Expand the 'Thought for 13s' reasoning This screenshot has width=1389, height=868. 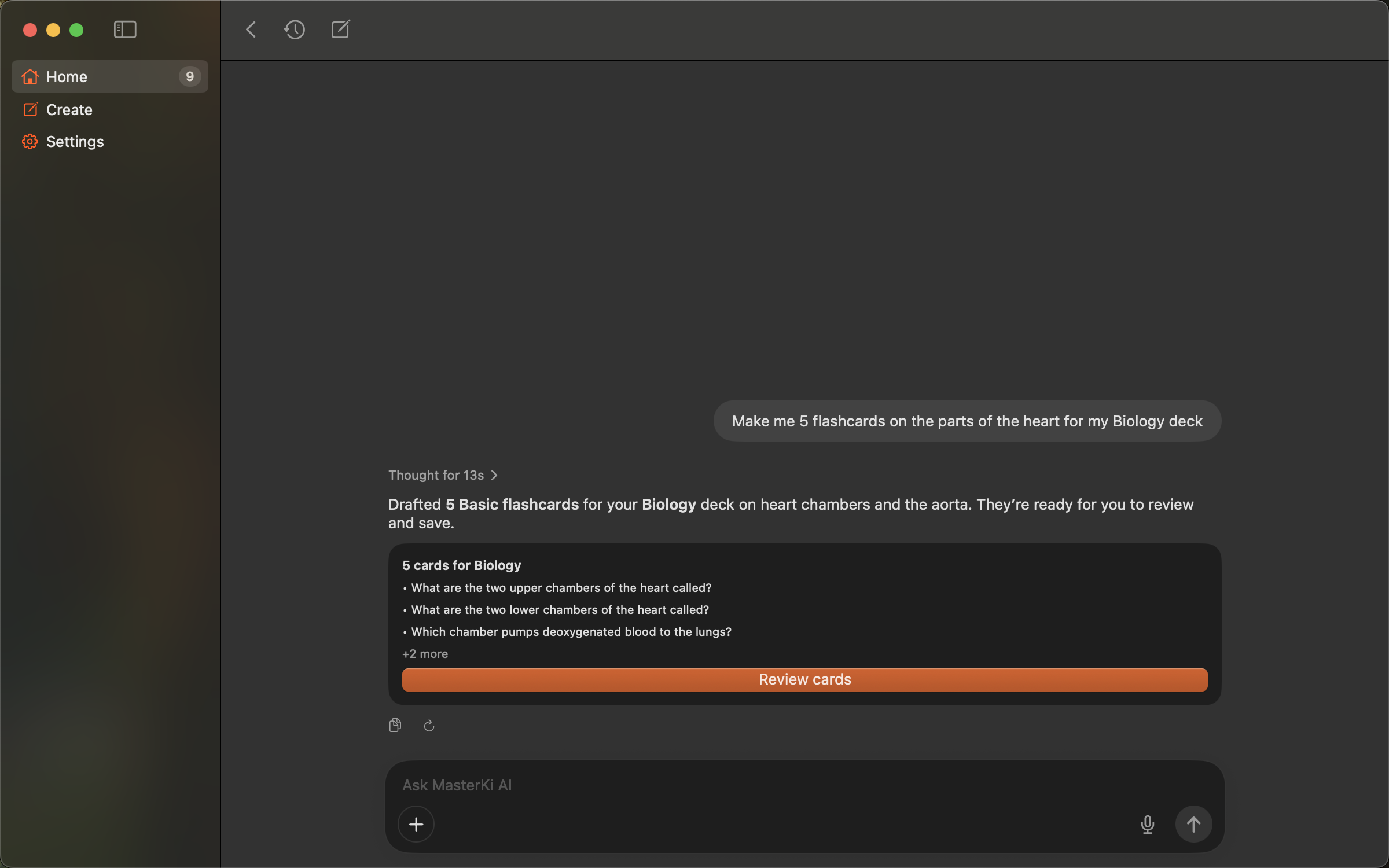pos(443,475)
